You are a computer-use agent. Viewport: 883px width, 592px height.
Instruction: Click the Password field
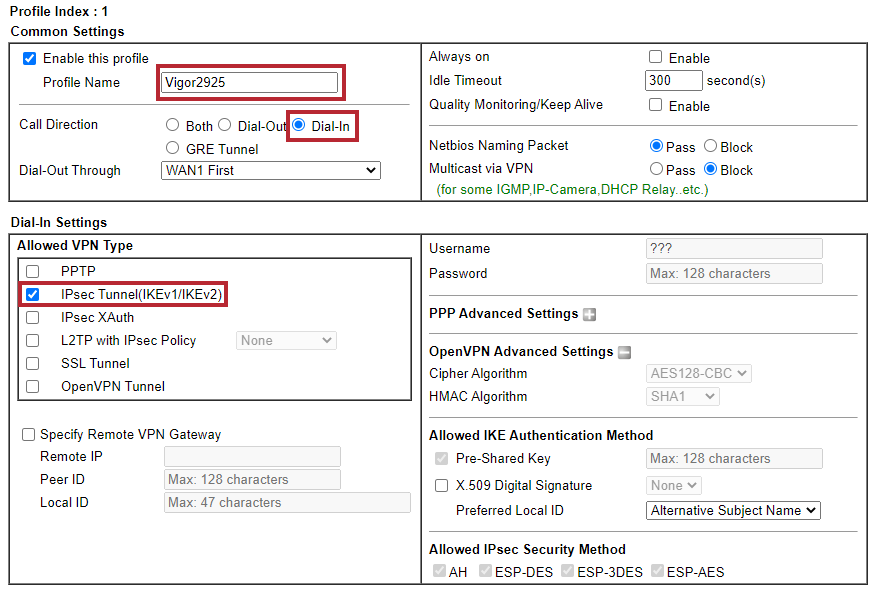[734, 274]
